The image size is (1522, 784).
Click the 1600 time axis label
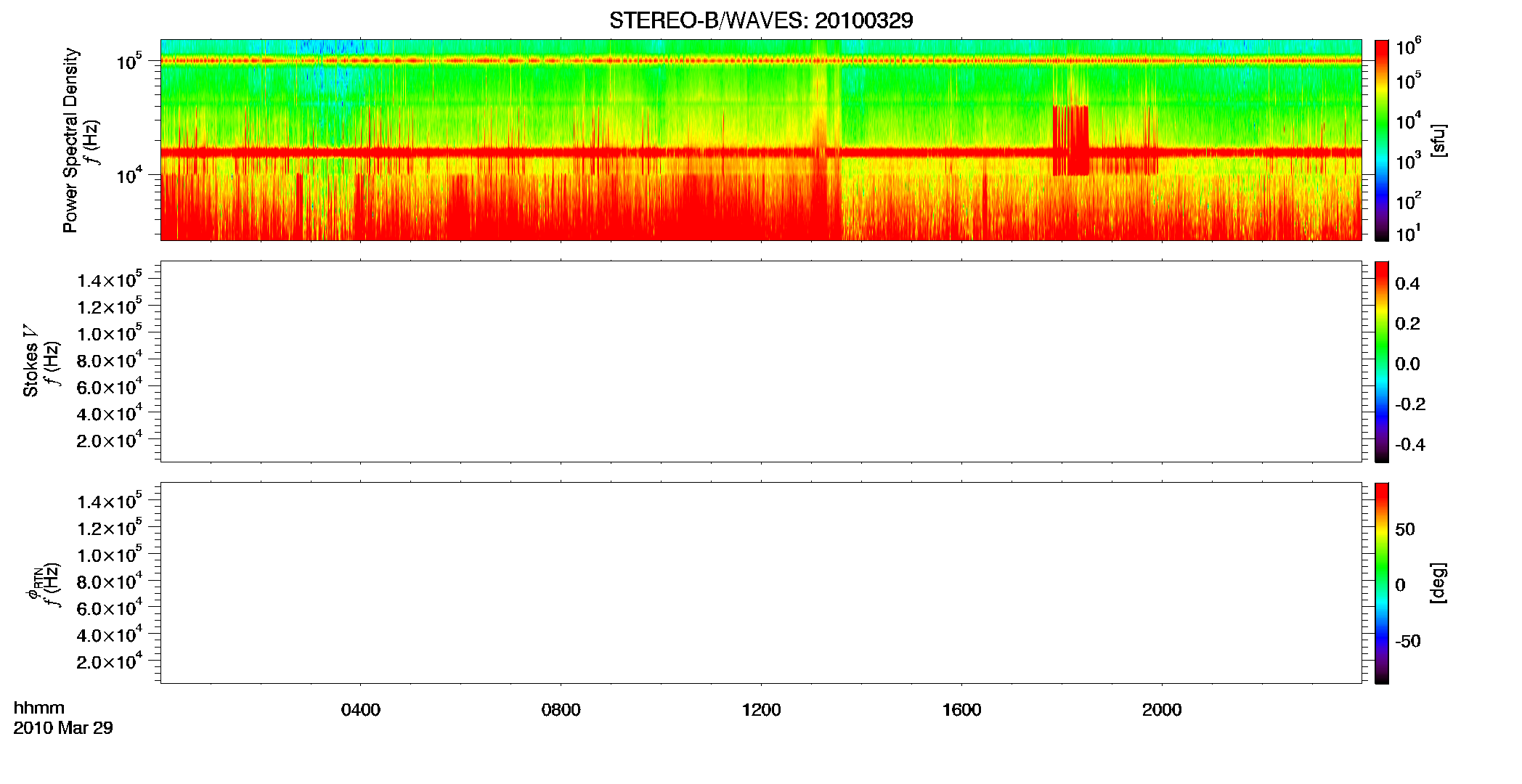tap(961, 710)
